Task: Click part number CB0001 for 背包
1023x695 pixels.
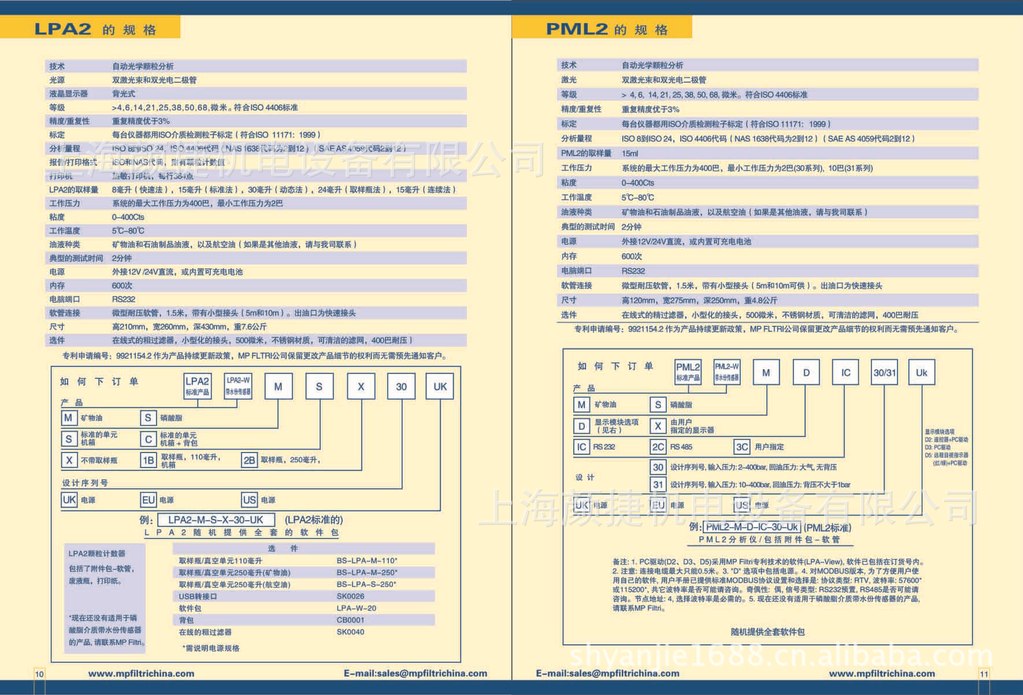Action: 350,620
